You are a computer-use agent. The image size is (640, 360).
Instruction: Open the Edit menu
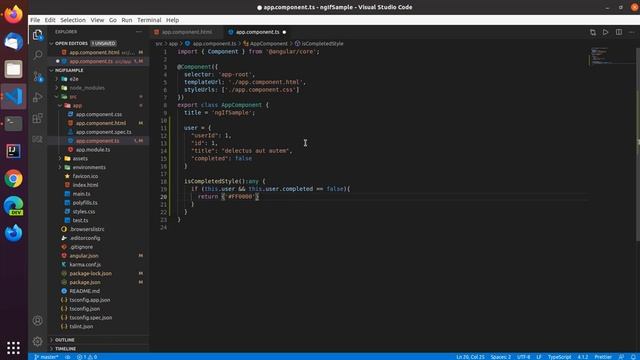[50, 20]
